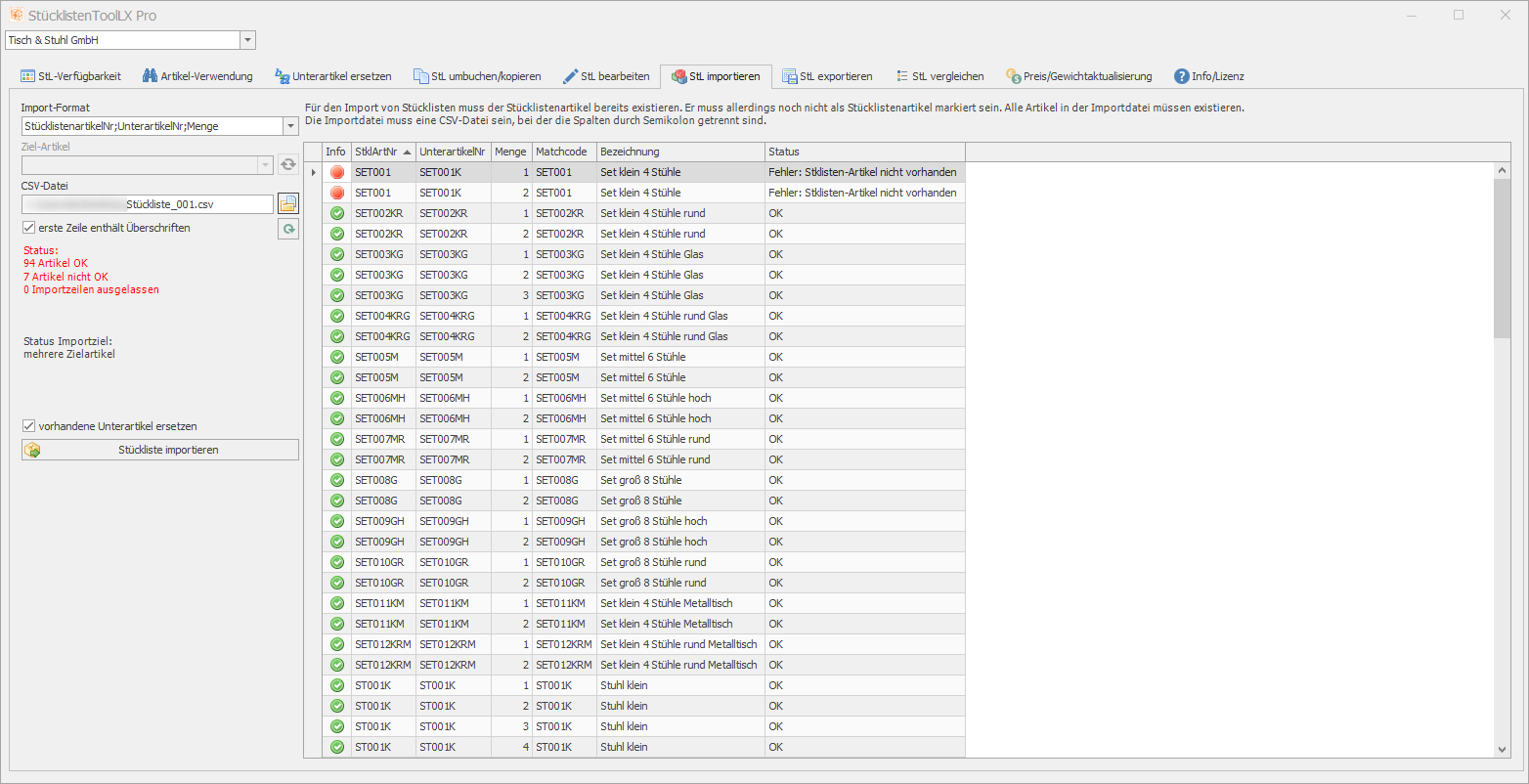Click the Stückliste importieren button

[x=160, y=450]
